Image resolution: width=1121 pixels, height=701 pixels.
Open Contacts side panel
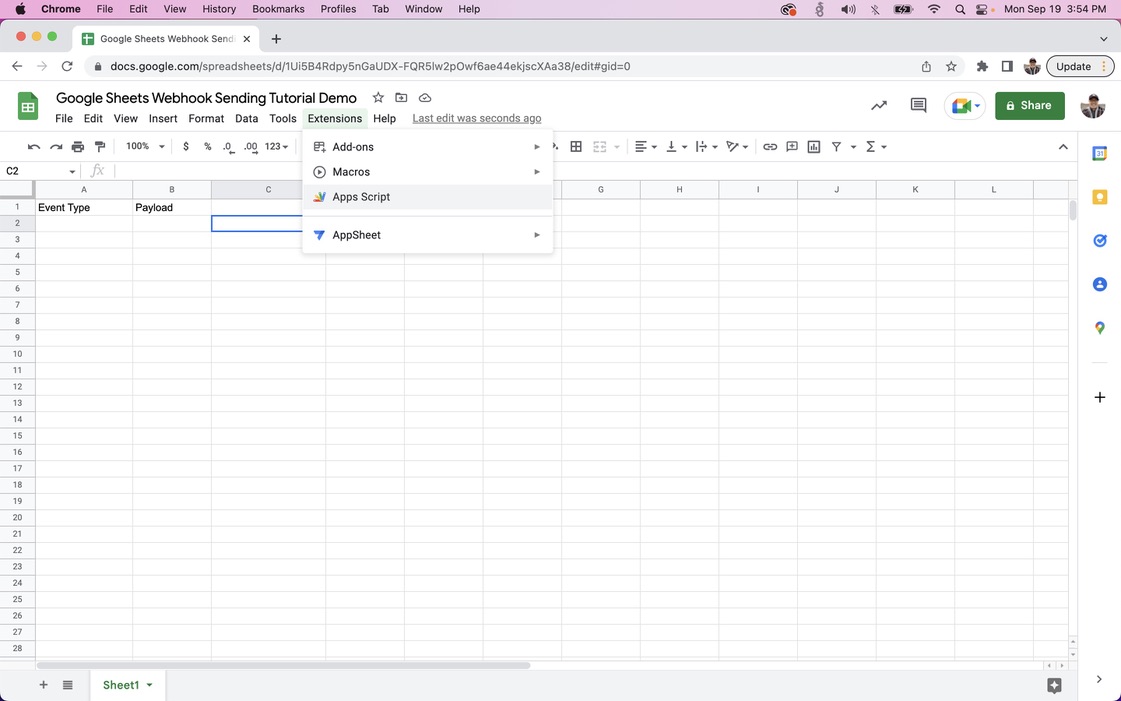1100,284
